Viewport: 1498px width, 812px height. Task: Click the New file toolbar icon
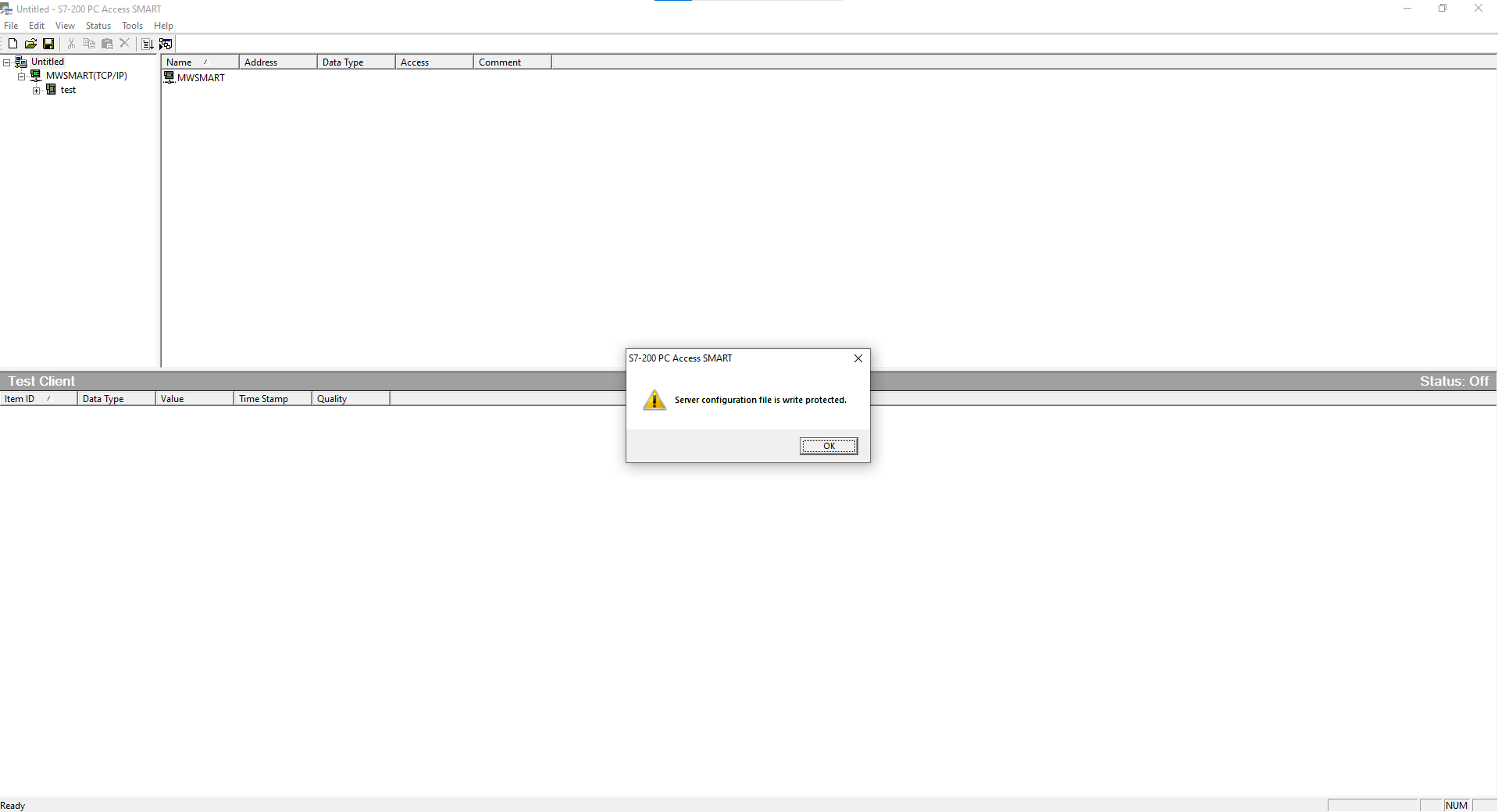point(12,44)
